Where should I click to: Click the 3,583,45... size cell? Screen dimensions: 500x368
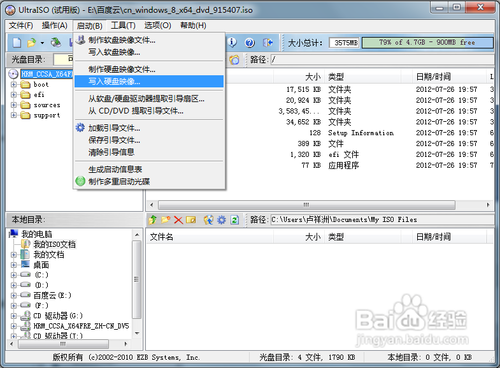(x=299, y=111)
